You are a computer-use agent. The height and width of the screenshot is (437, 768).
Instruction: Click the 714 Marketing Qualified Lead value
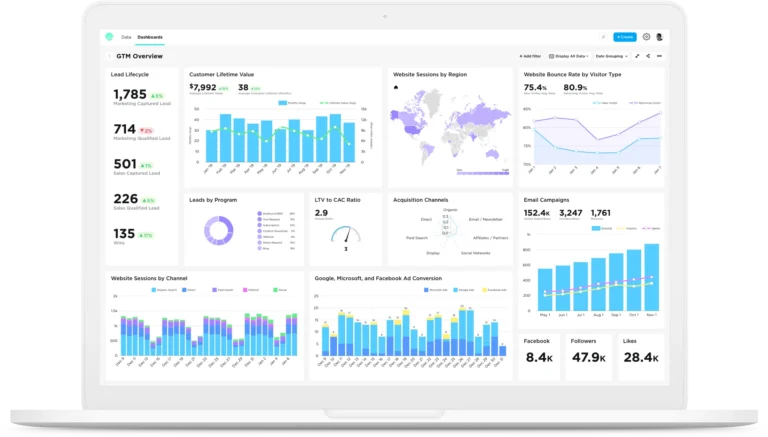tap(124, 129)
